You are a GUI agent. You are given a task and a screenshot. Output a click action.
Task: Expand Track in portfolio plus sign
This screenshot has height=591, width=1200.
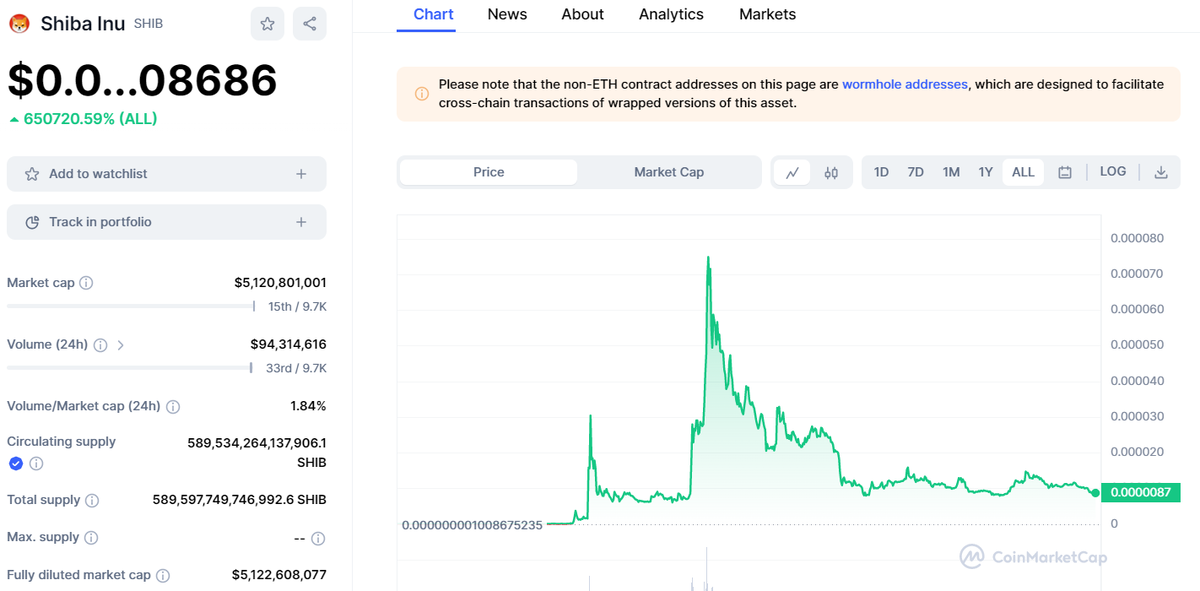[301, 222]
